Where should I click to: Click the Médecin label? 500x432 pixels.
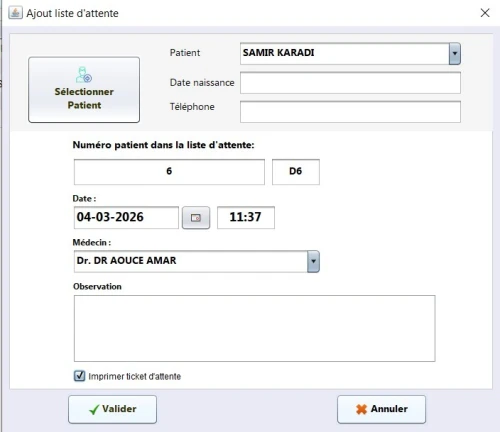point(92,242)
